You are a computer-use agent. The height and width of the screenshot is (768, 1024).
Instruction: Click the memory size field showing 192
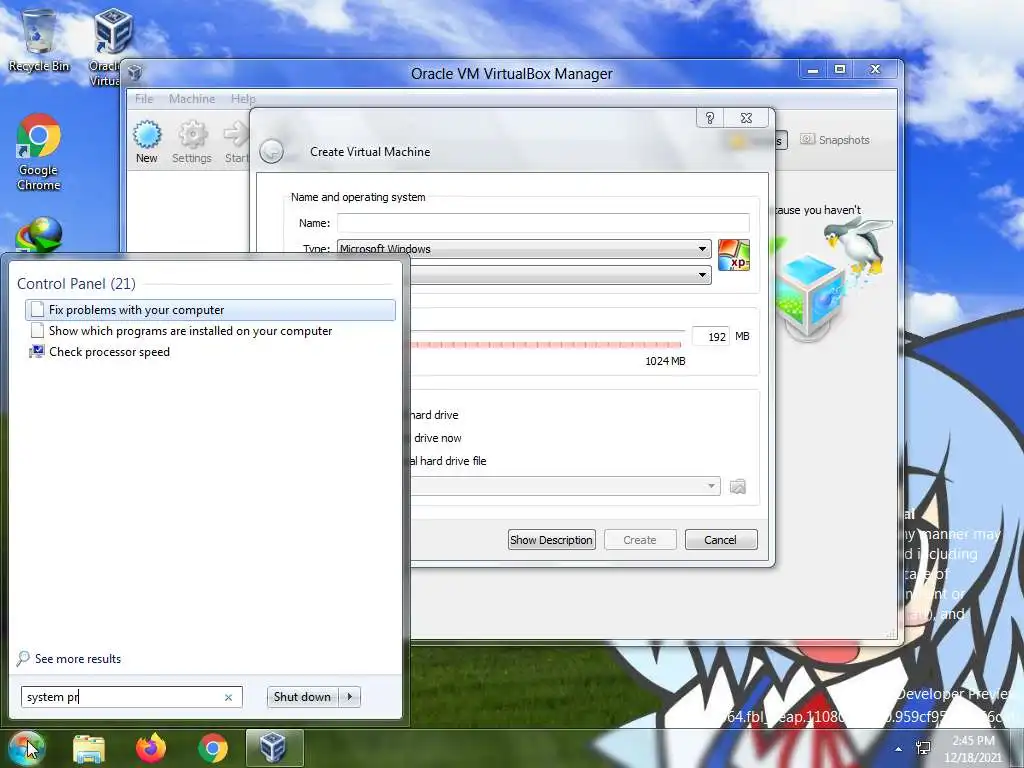(710, 336)
